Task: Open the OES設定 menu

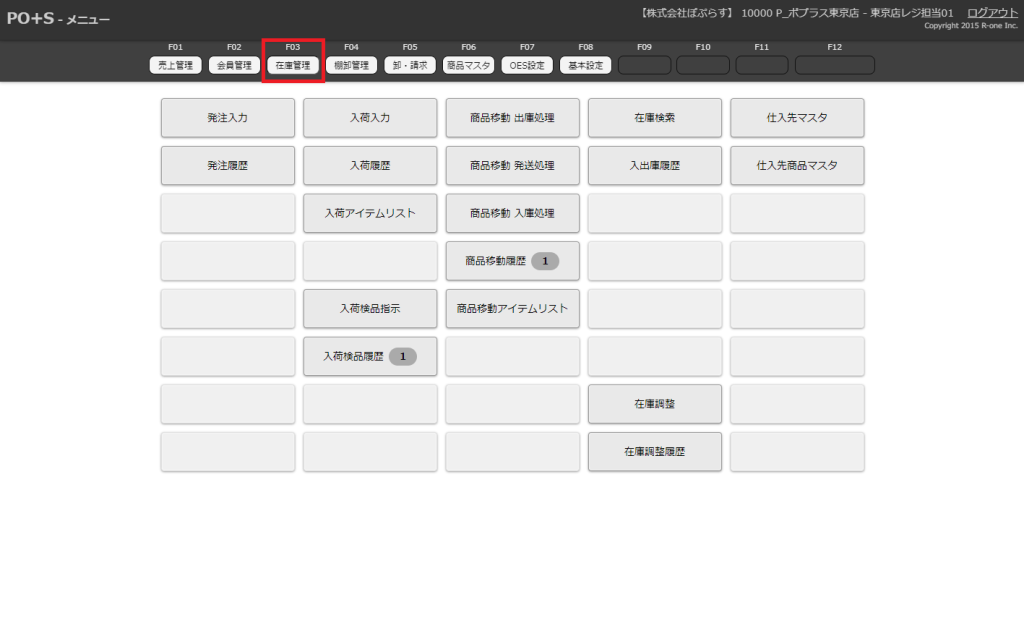Action: [x=527, y=65]
